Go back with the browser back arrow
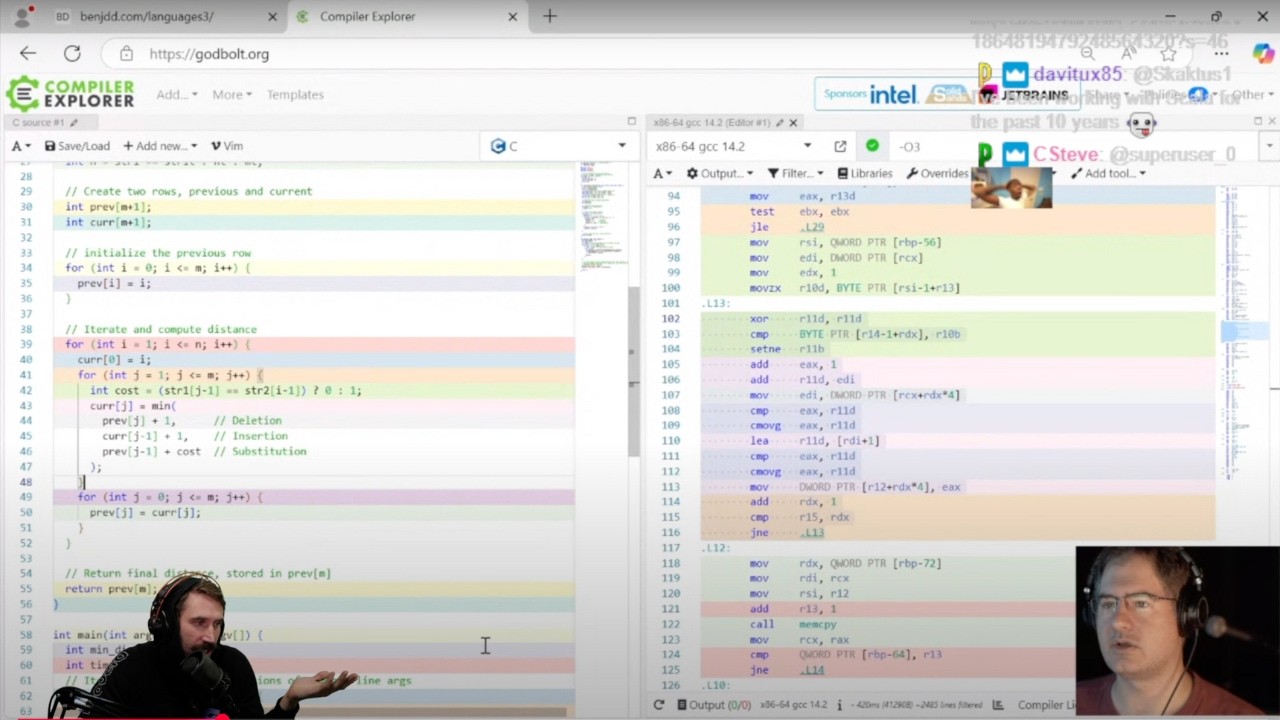The height and width of the screenshot is (720, 1280). [x=28, y=54]
